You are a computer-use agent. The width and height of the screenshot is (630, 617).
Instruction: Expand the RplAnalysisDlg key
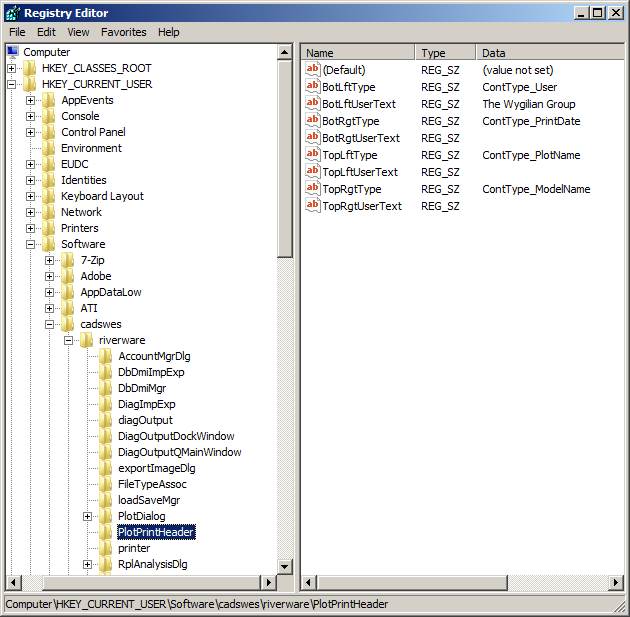coord(87,564)
